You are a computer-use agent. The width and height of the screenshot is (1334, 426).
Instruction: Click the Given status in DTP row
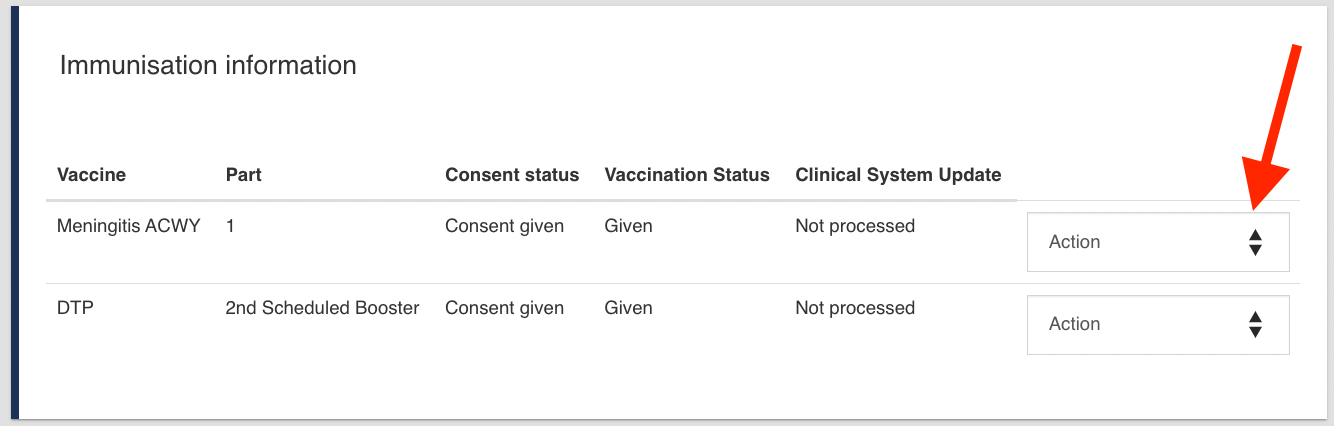click(628, 308)
